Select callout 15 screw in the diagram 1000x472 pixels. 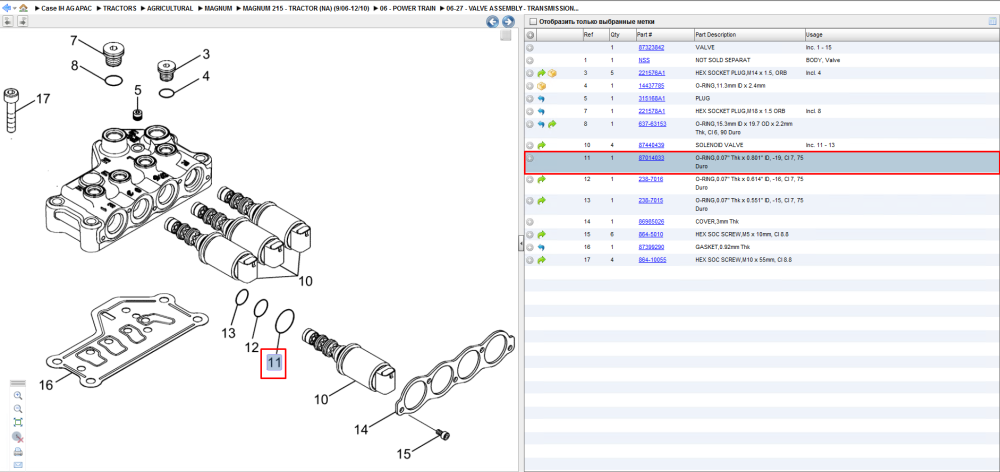(404, 454)
